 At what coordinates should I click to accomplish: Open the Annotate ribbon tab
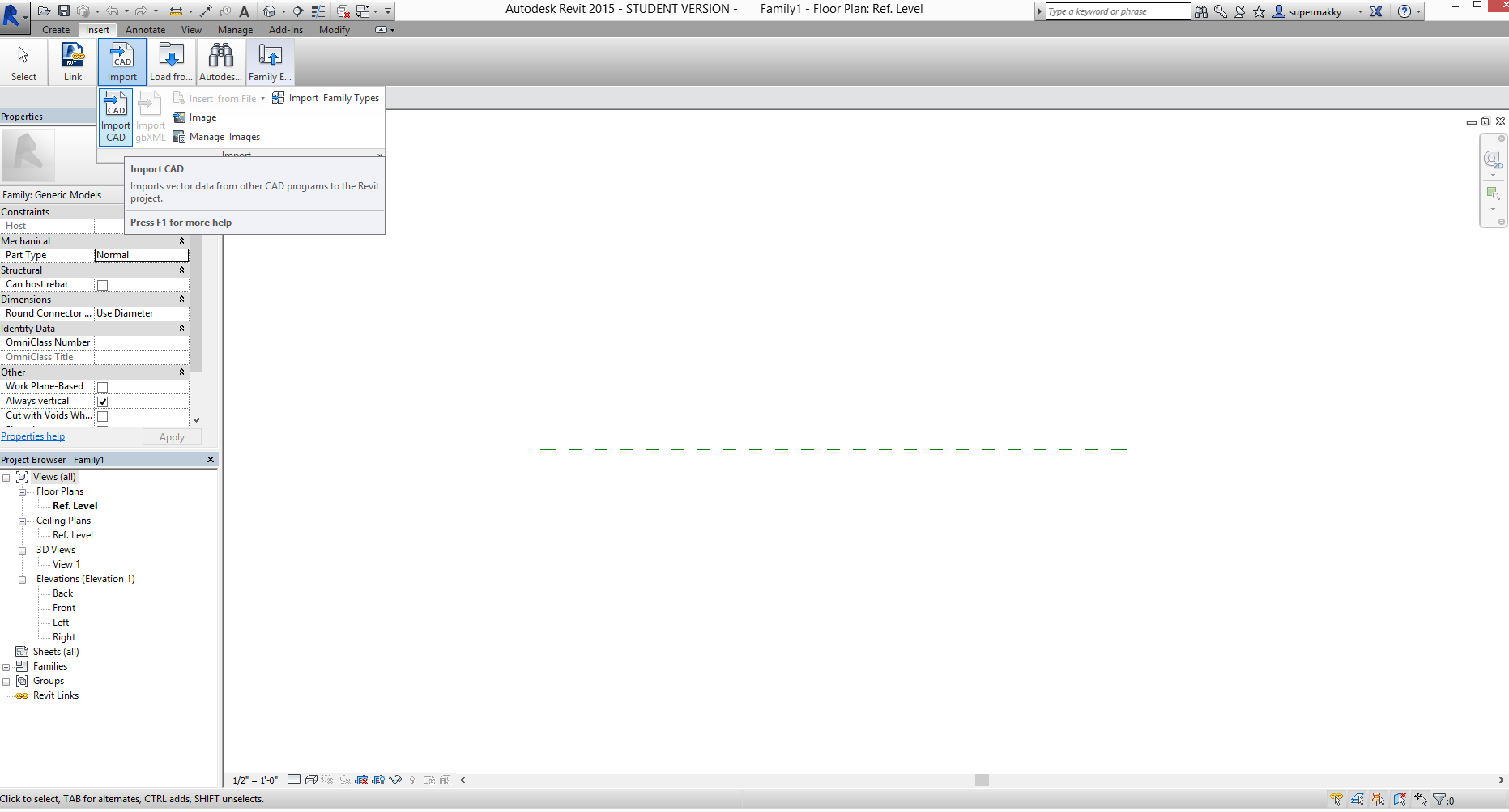click(145, 30)
